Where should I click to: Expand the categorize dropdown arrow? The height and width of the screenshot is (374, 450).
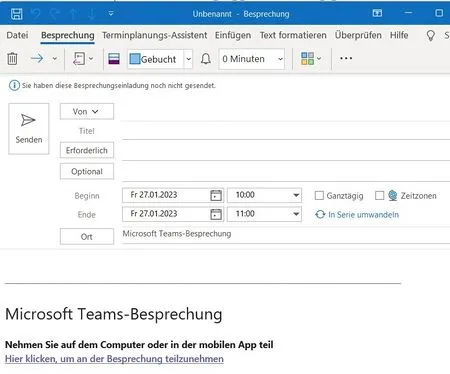coord(319,59)
